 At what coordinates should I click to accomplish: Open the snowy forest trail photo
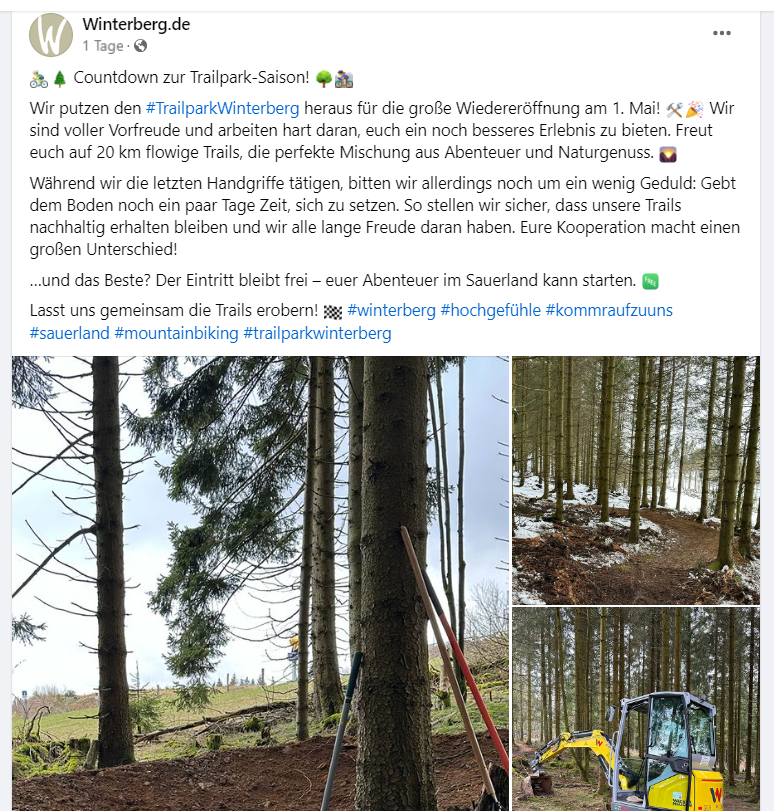[x=636, y=480]
